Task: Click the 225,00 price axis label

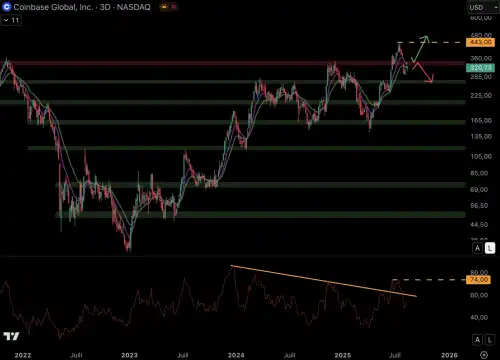Action: pyautogui.click(x=481, y=96)
